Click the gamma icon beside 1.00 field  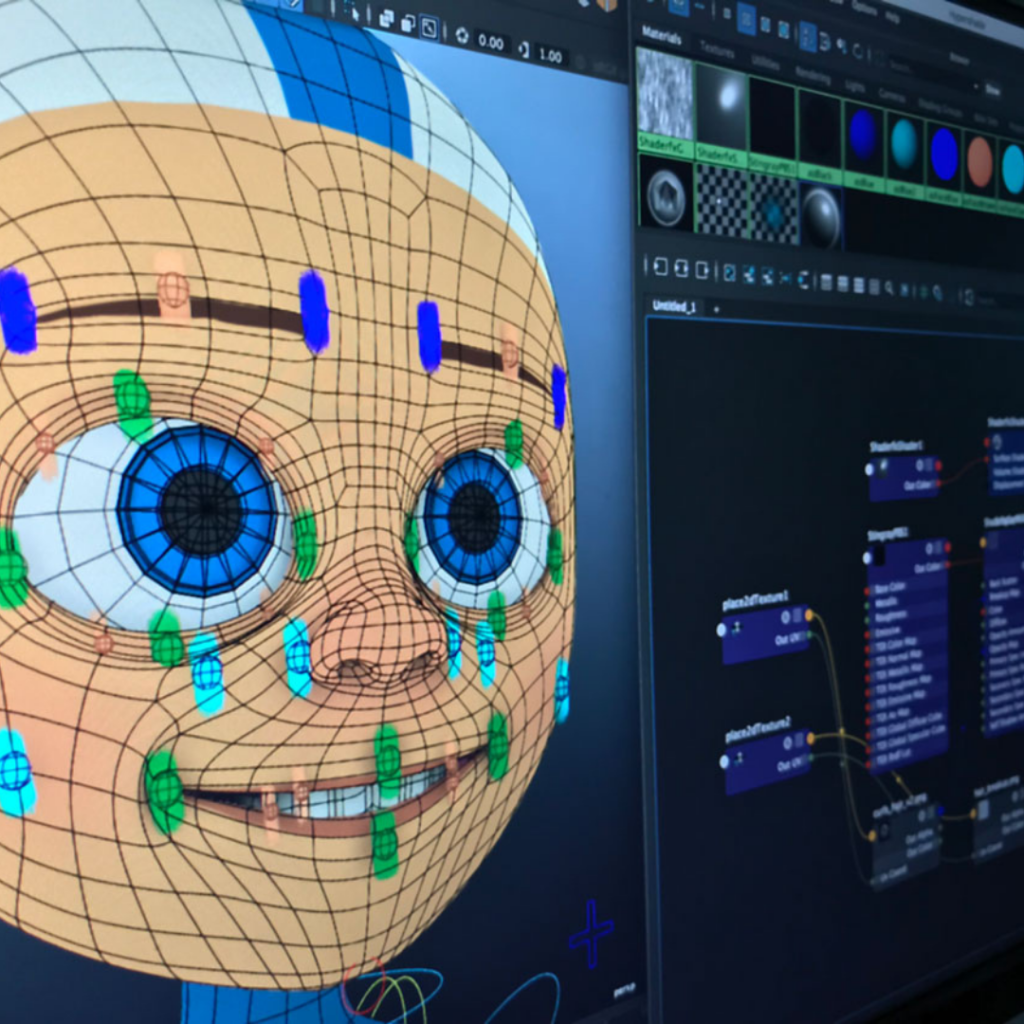click(x=523, y=51)
